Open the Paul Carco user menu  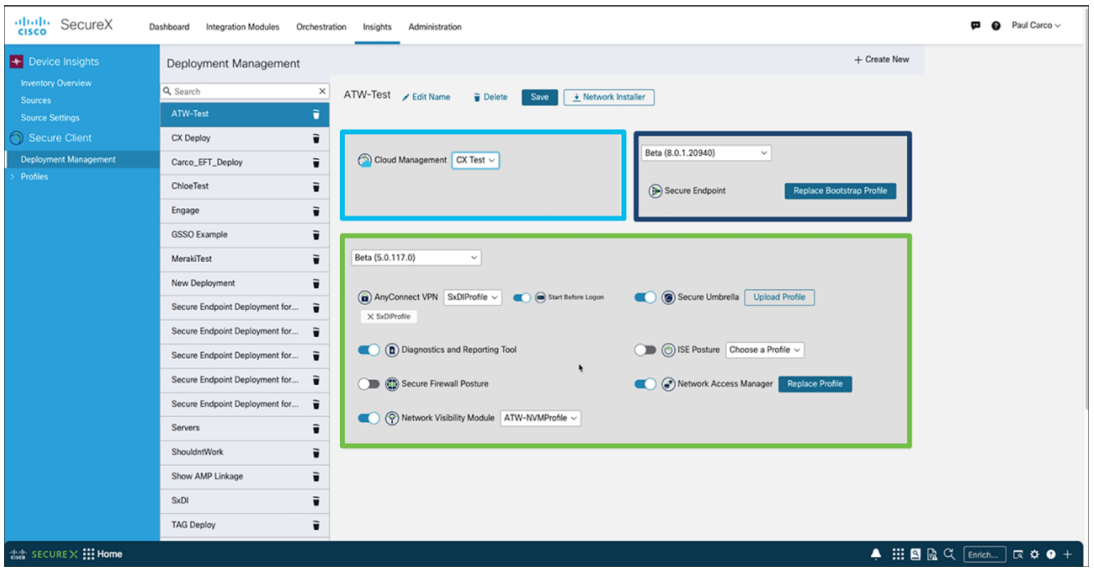pos(1036,26)
